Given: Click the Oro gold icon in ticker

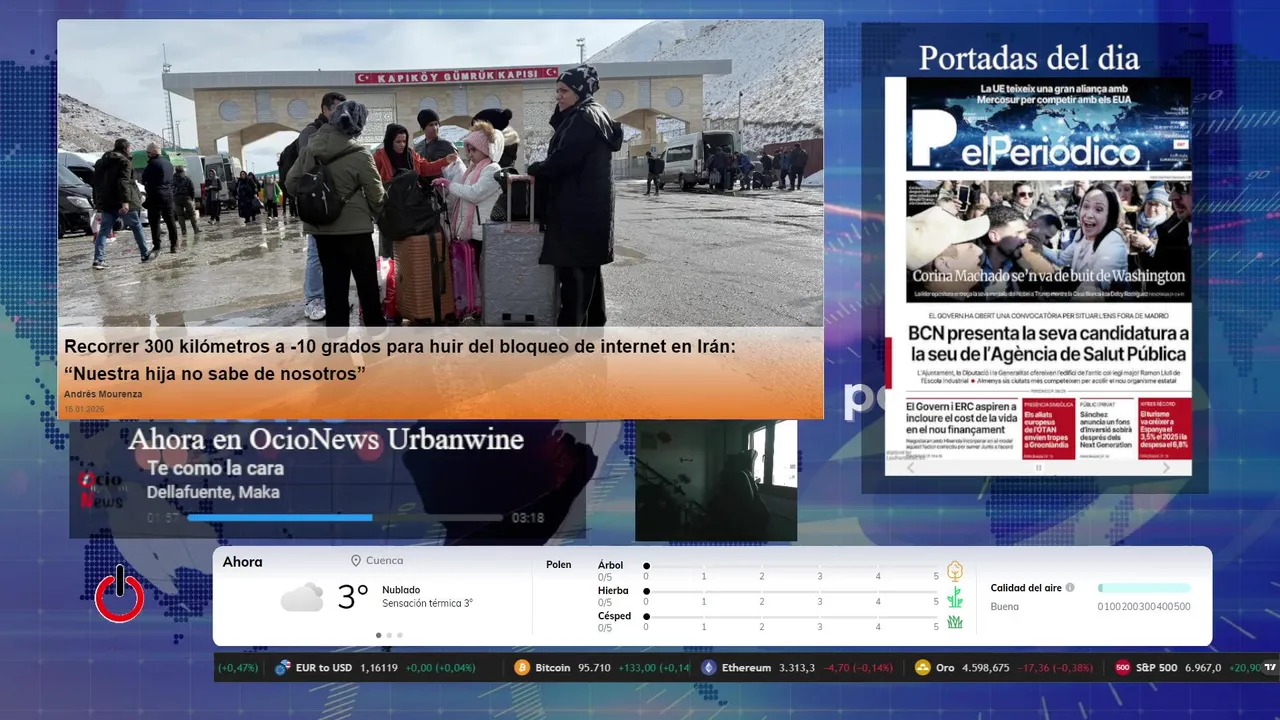Looking at the screenshot, I should [922, 667].
